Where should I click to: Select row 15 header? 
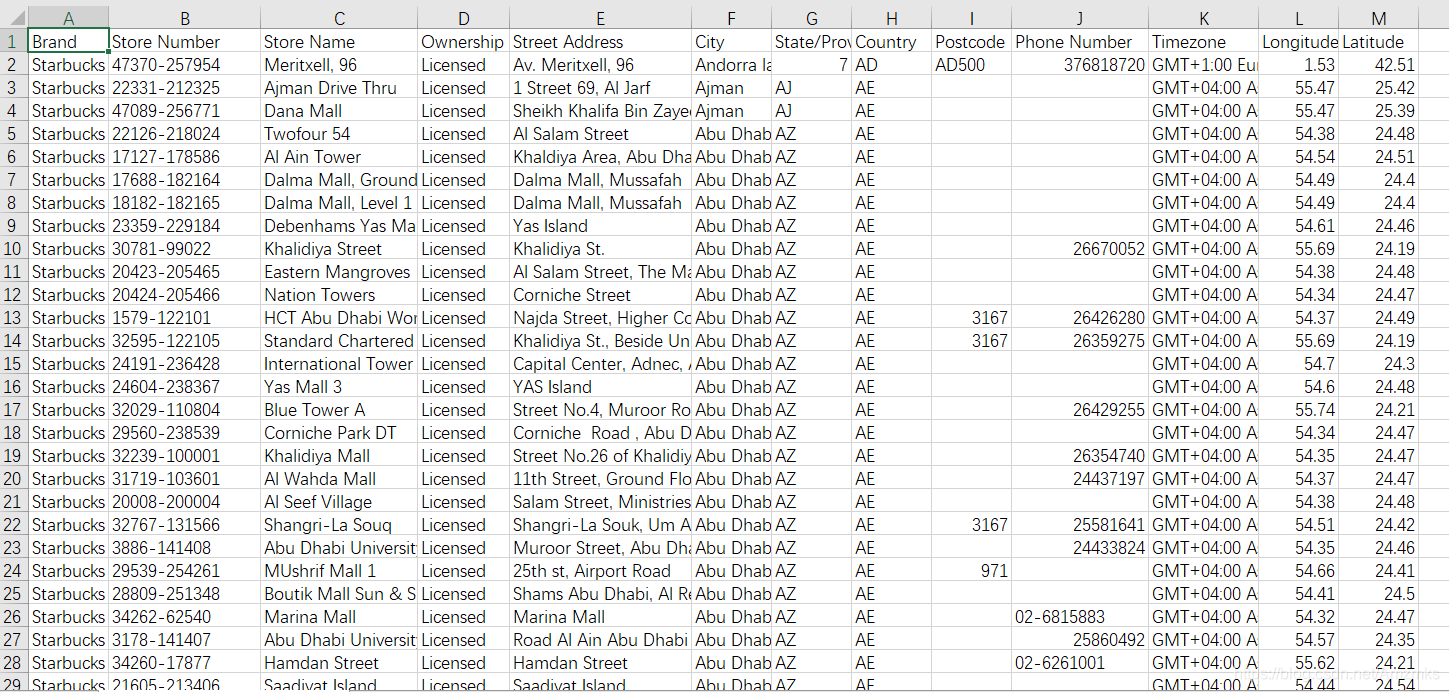pyautogui.click(x=14, y=364)
